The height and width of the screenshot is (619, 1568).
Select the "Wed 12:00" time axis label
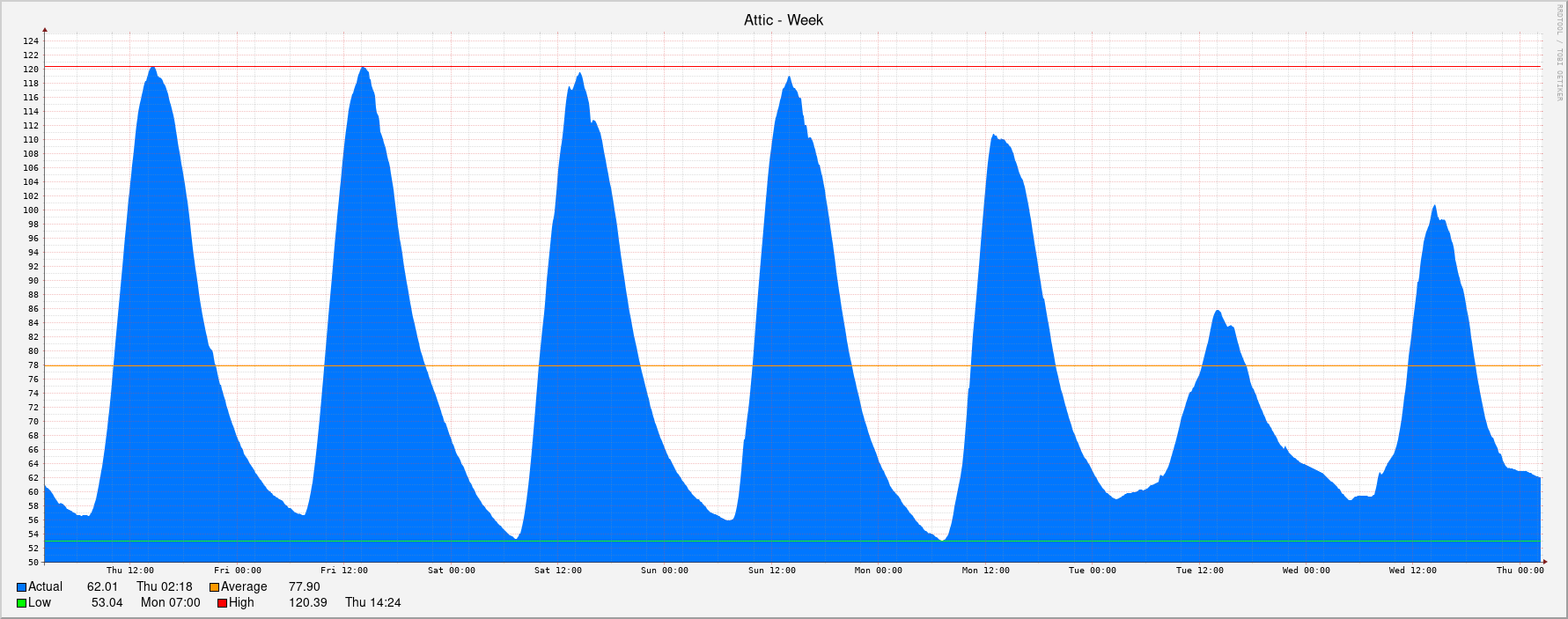tap(1412, 571)
